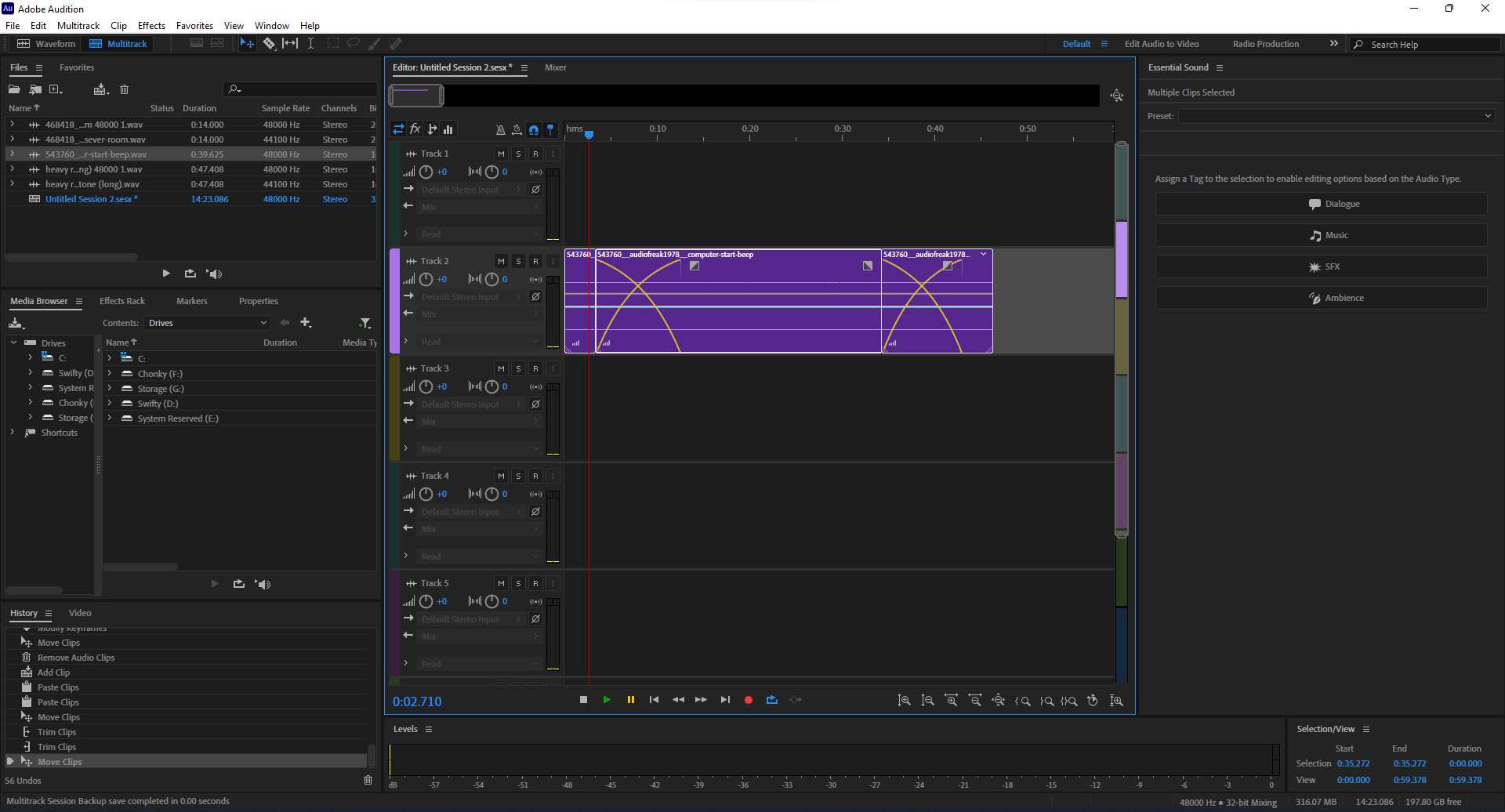Open the Contents Drives dropdown

click(x=208, y=323)
